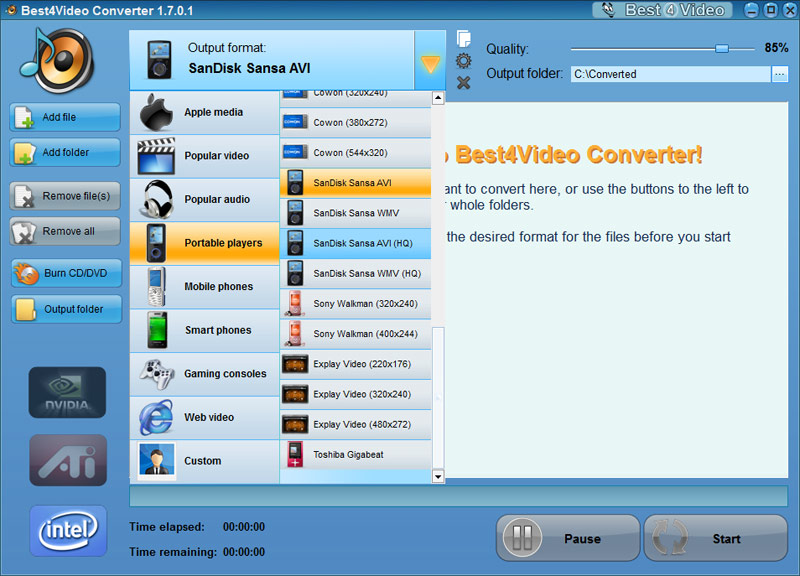Click the Toshiba Gigabeat device icon

(x=295, y=454)
